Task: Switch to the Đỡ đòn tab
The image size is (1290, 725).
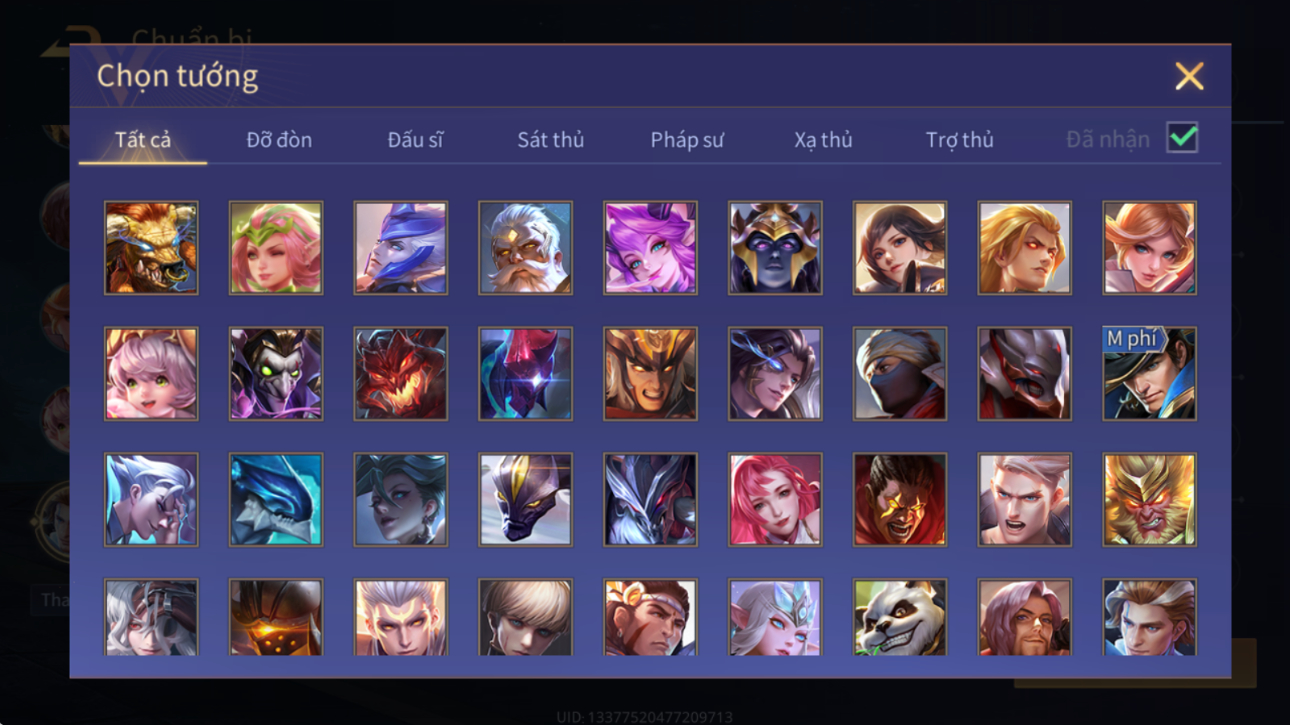Action: point(279,140)
